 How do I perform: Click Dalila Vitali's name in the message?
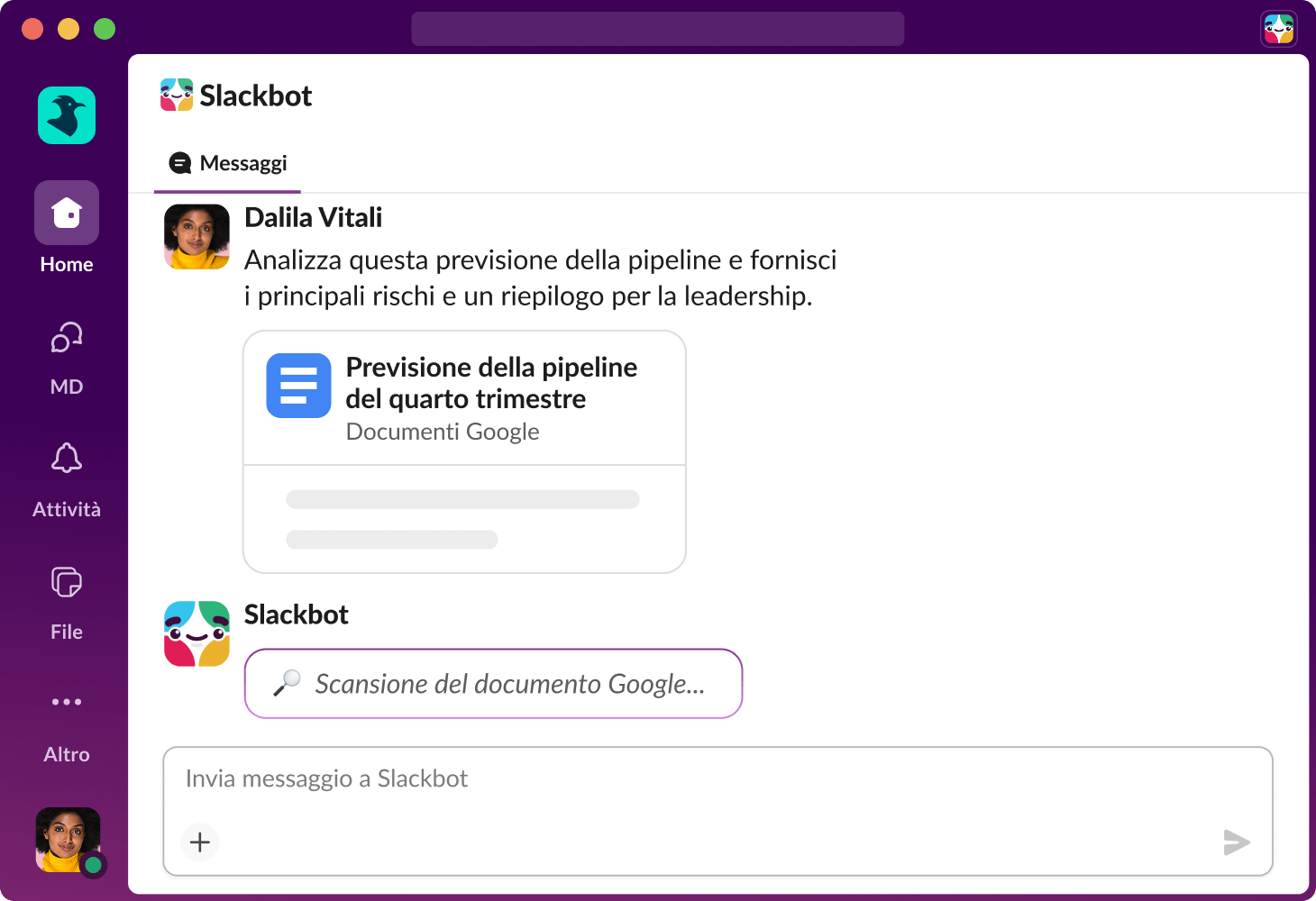(x=313, y=217)
